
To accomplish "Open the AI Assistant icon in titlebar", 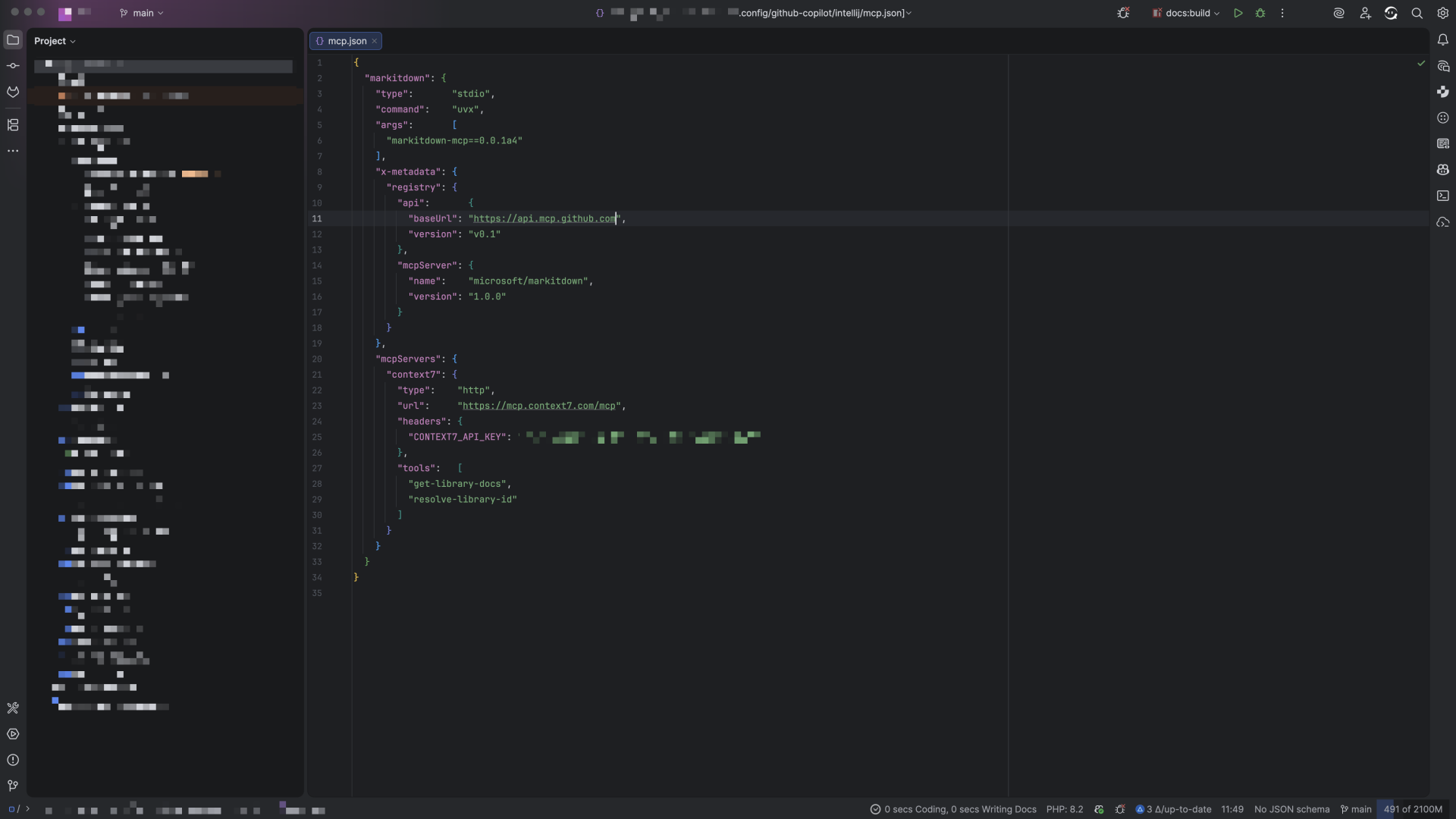I will click(x=1338, y=13).
